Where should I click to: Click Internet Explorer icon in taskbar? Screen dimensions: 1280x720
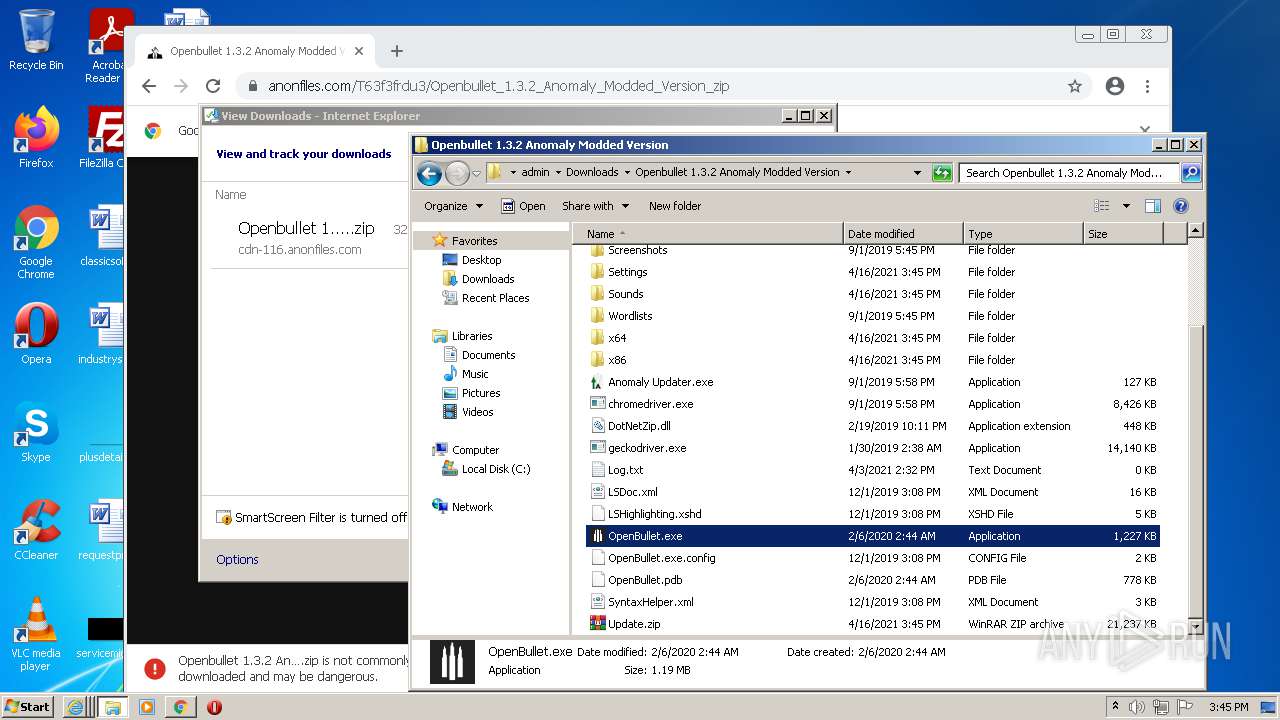76,707
